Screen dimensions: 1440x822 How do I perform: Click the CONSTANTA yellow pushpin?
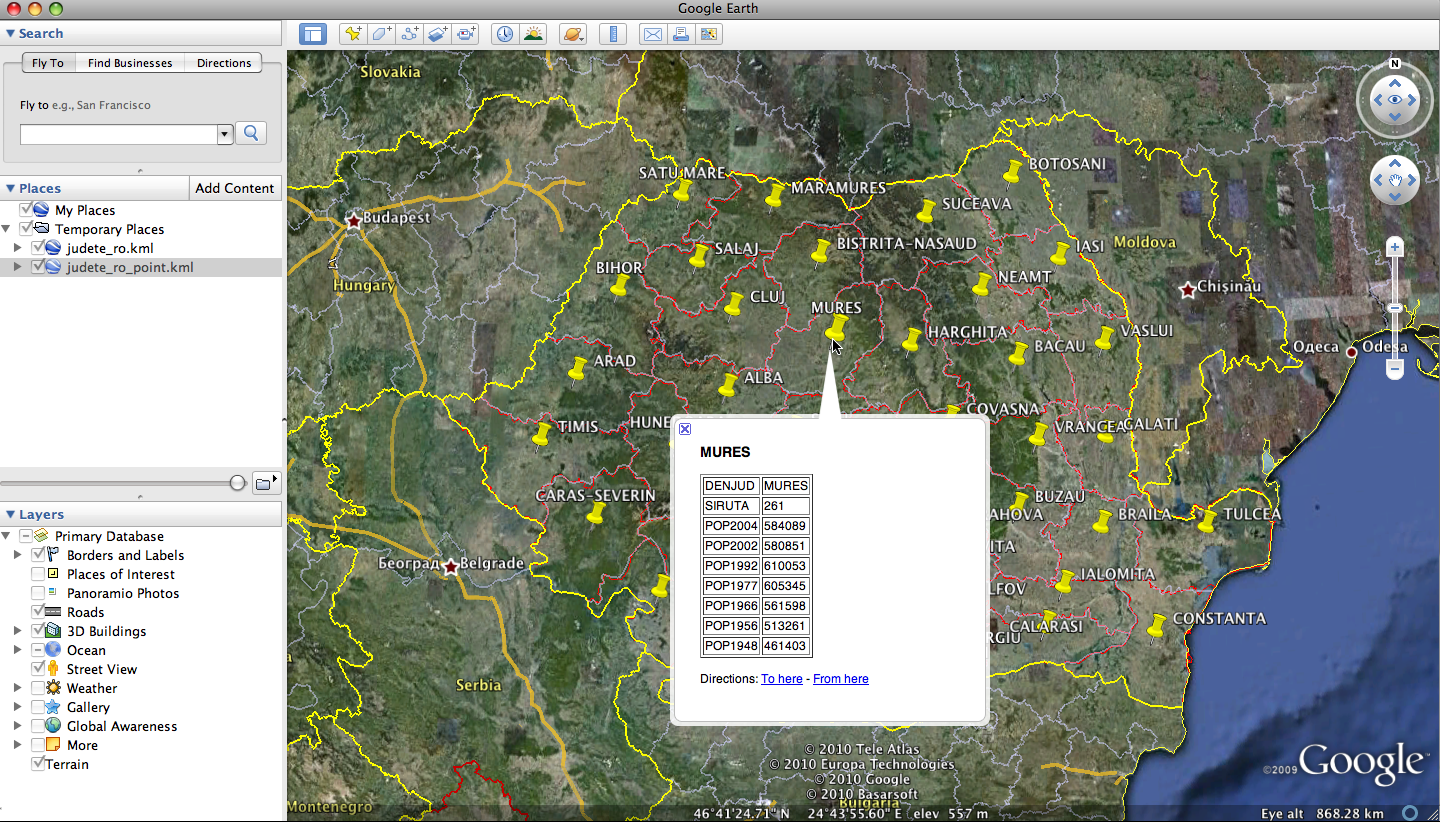click(x=1157, y=626)
